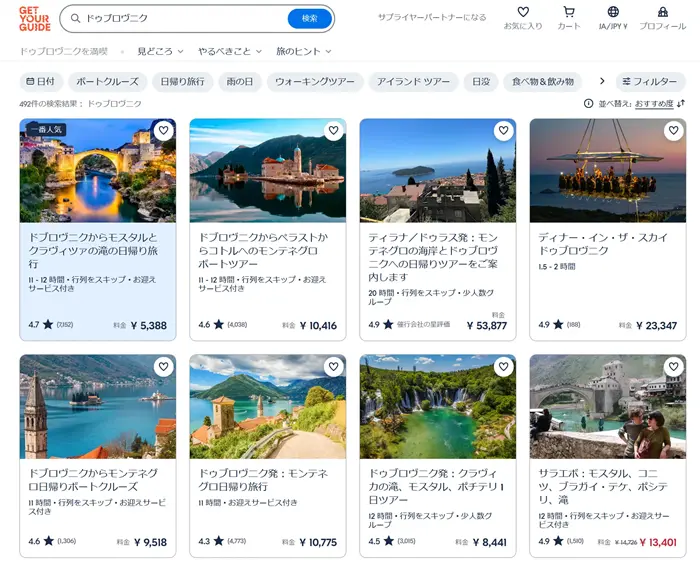Open the Perast island Montenegro boat tour photo
This screenshot has height=566, width=700.
267,170
